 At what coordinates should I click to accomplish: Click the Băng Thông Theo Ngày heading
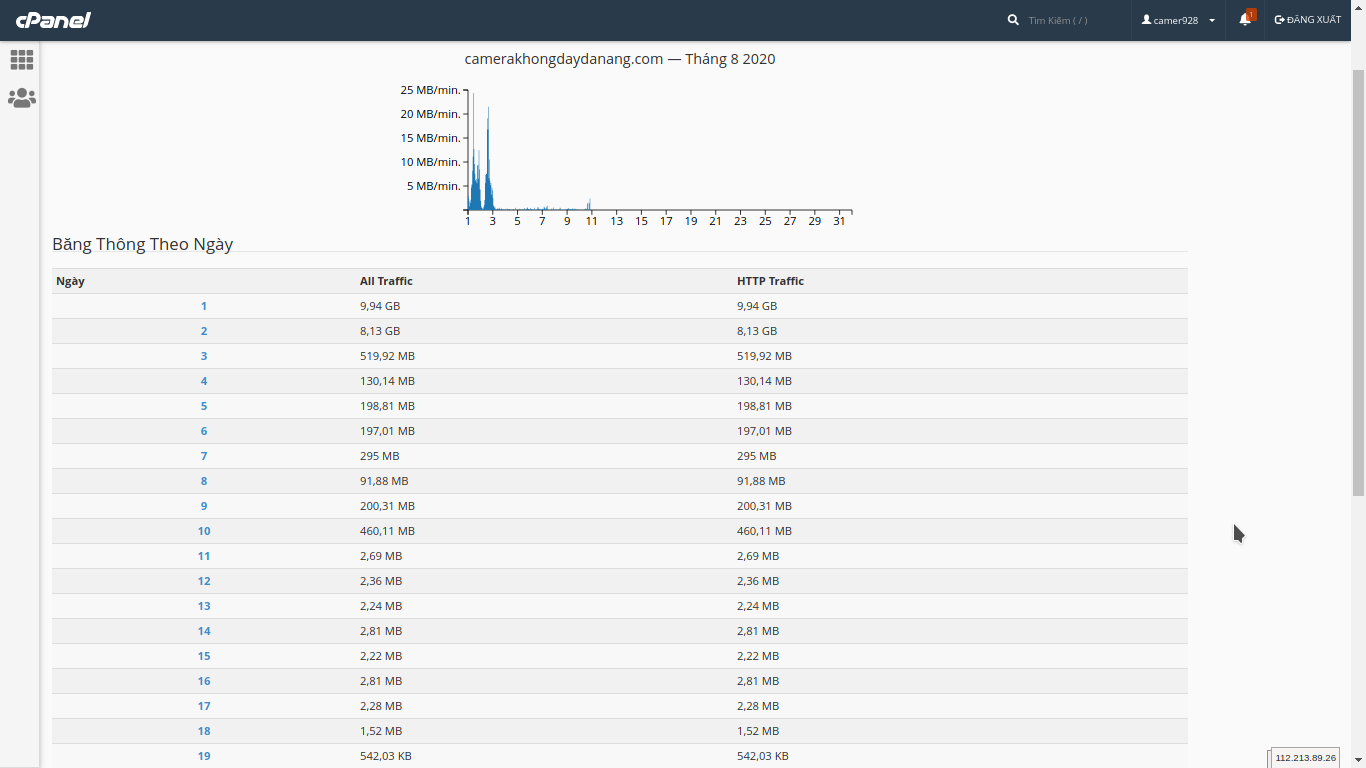(142, 244)
